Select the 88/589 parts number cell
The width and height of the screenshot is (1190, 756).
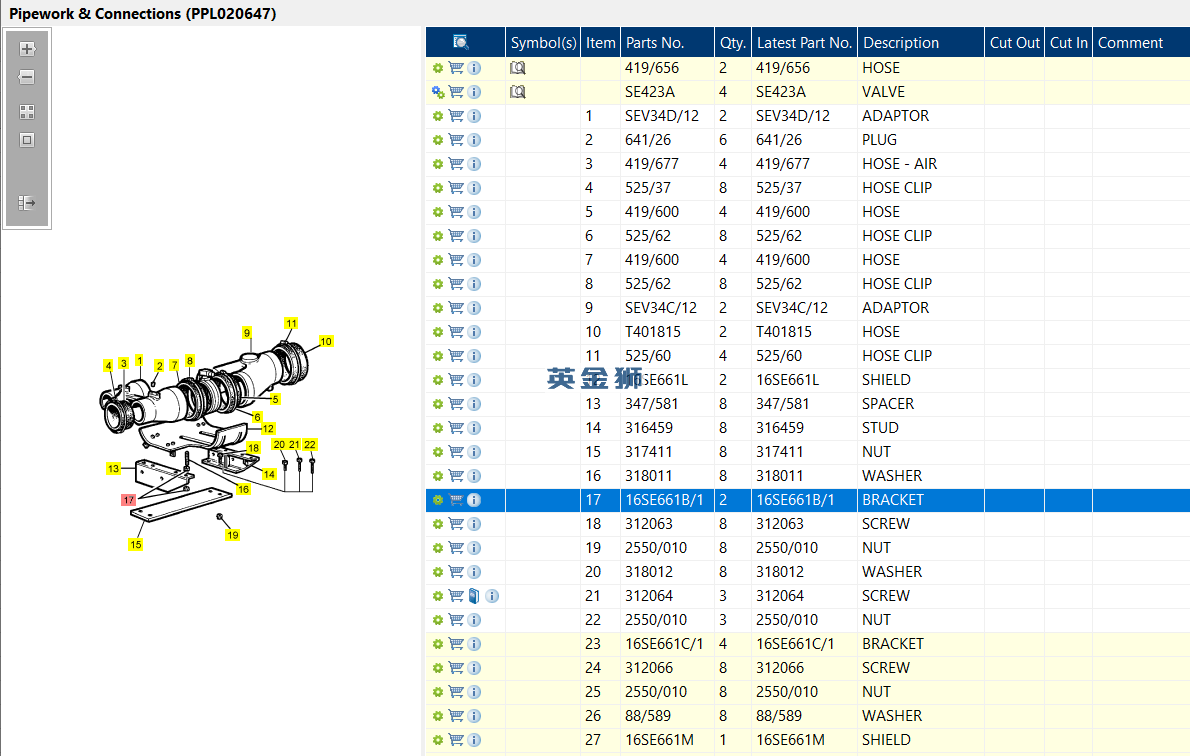click(x=648, y=716)
